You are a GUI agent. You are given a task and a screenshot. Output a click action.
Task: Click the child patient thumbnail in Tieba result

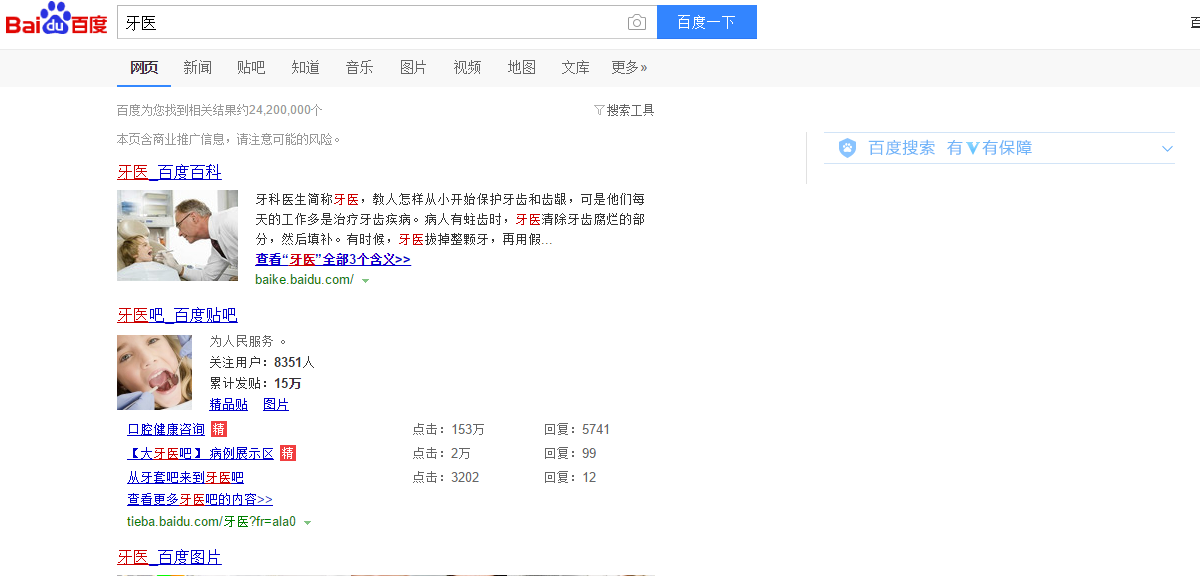154,372
